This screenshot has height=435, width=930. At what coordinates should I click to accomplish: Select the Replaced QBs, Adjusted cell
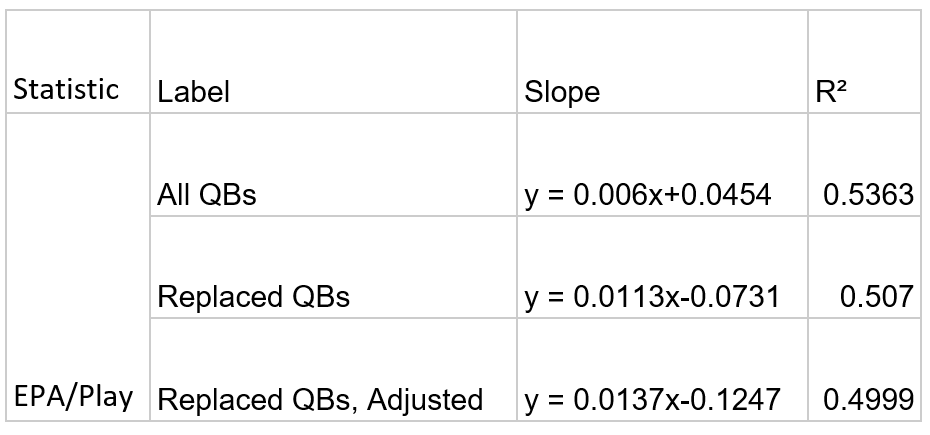(x=320, y=400)
